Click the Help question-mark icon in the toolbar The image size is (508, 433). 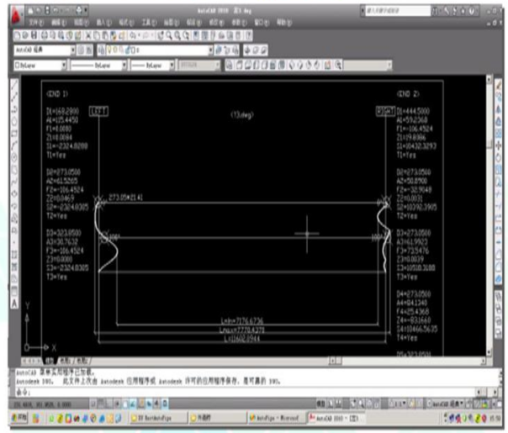248,35
